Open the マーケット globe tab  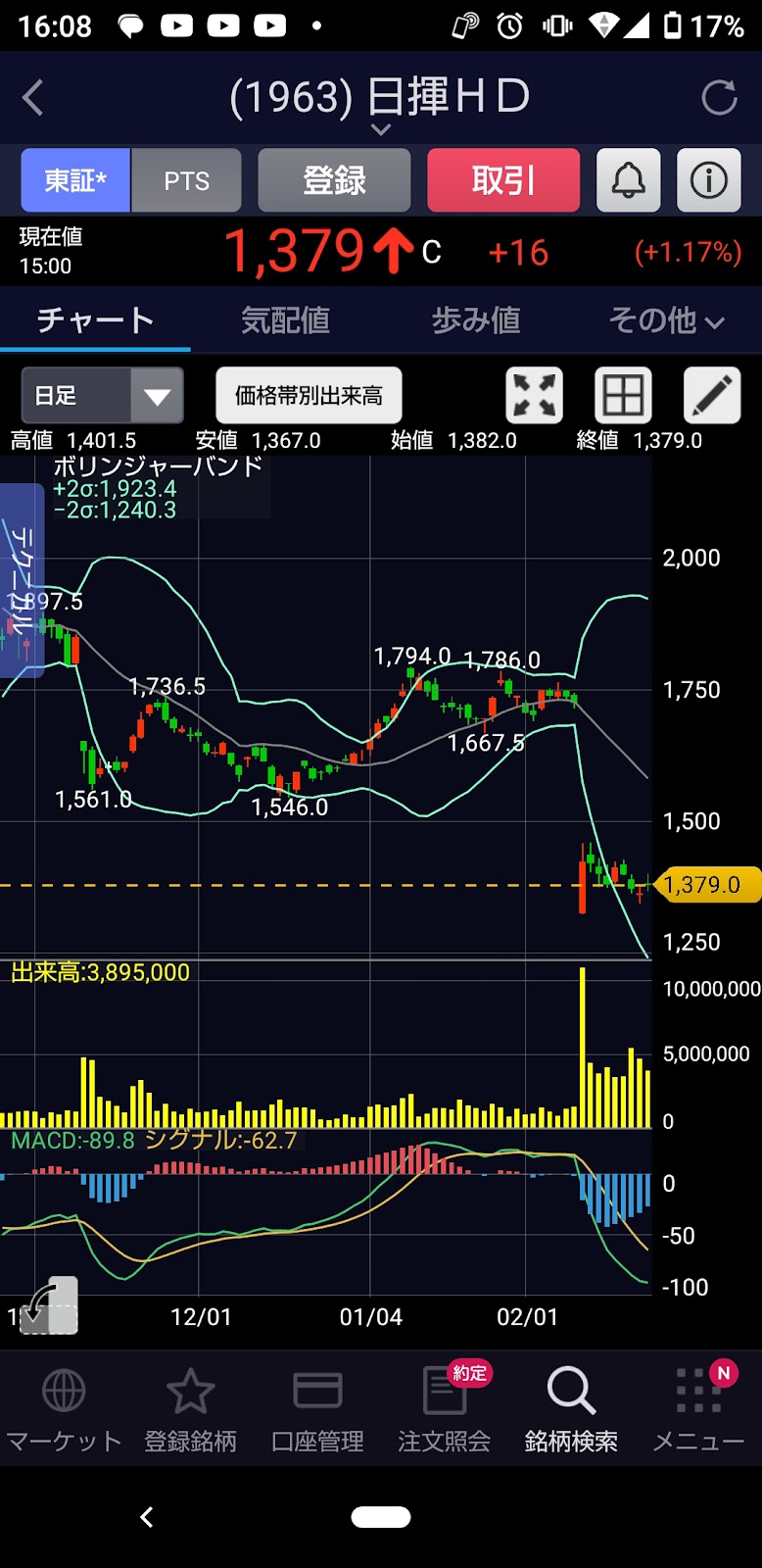(x=64, y=1411)
